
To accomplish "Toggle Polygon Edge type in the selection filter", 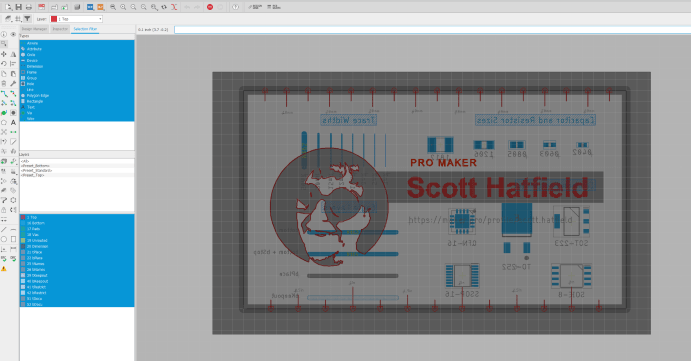I will pyautogui.click(x=77, y=95).
